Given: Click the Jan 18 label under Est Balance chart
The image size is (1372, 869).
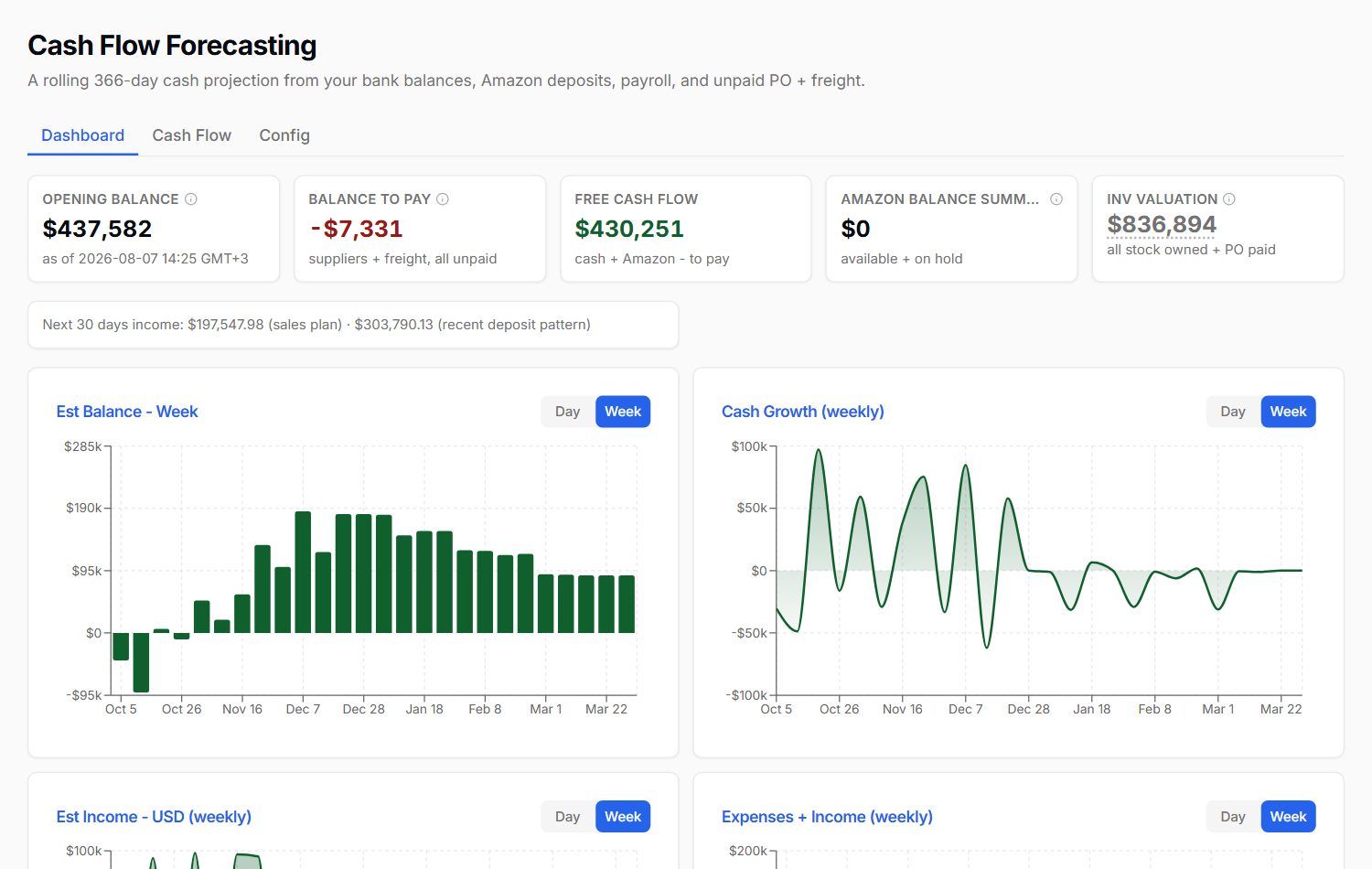Looking at the screenshot, I should click(424, 709).
